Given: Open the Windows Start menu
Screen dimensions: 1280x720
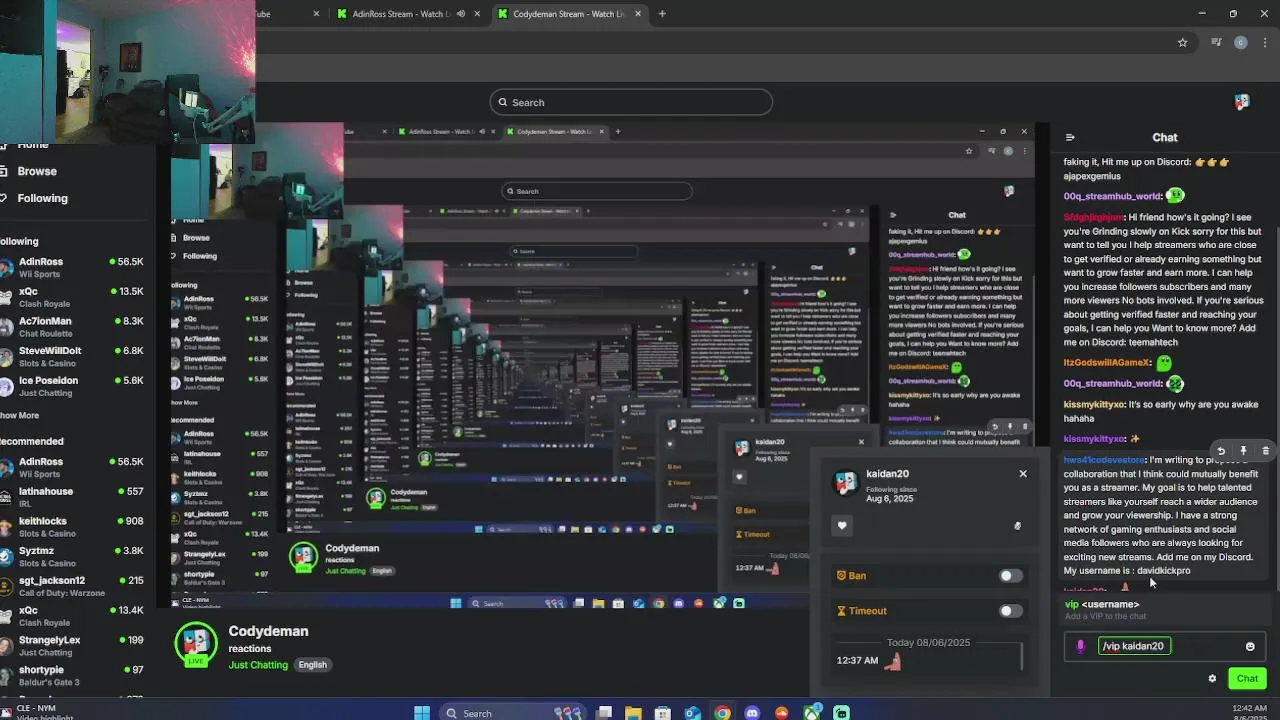Looking at the screenshot, I should click(x=422, y=713).
